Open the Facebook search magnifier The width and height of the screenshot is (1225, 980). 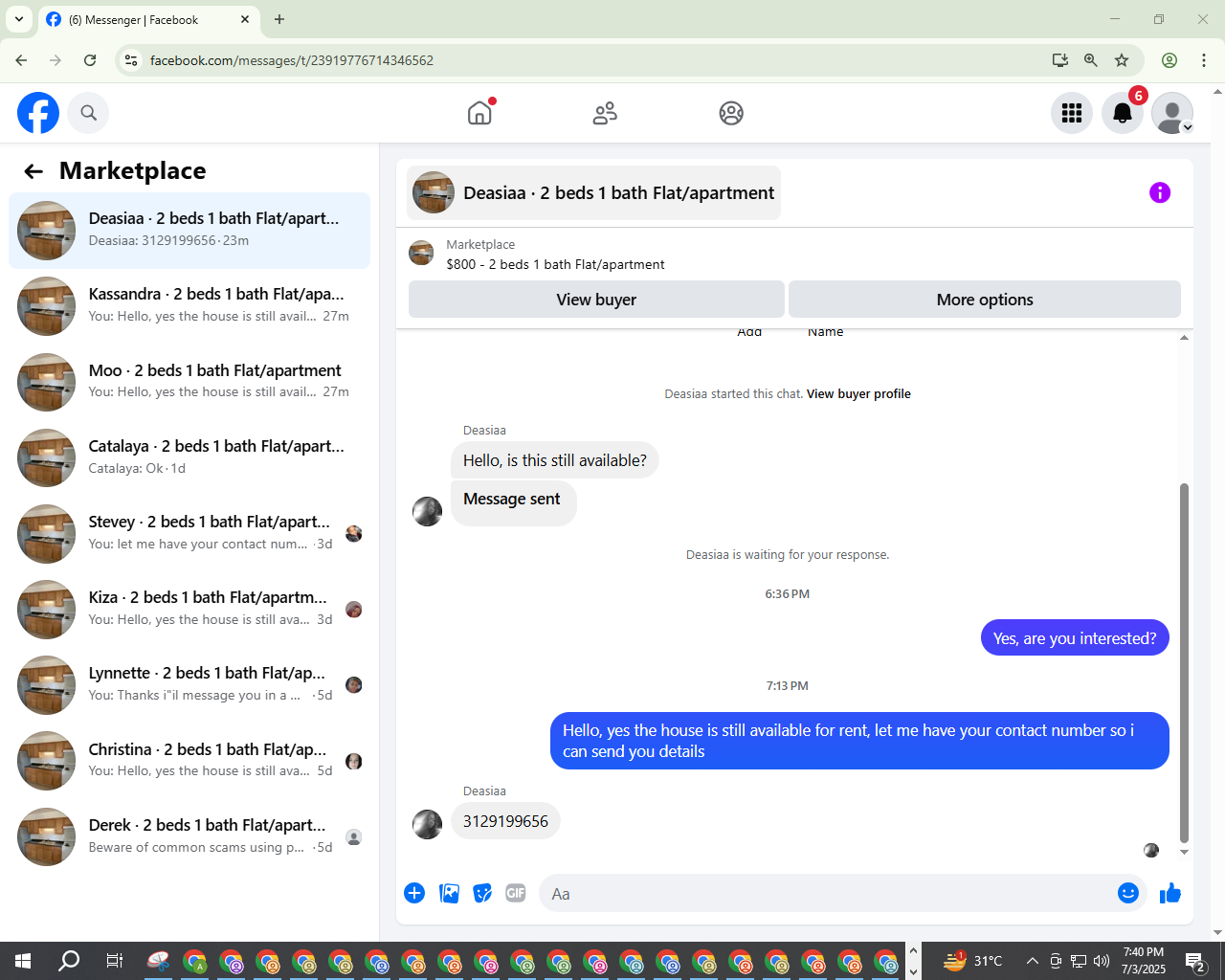(x=88, y=113)
